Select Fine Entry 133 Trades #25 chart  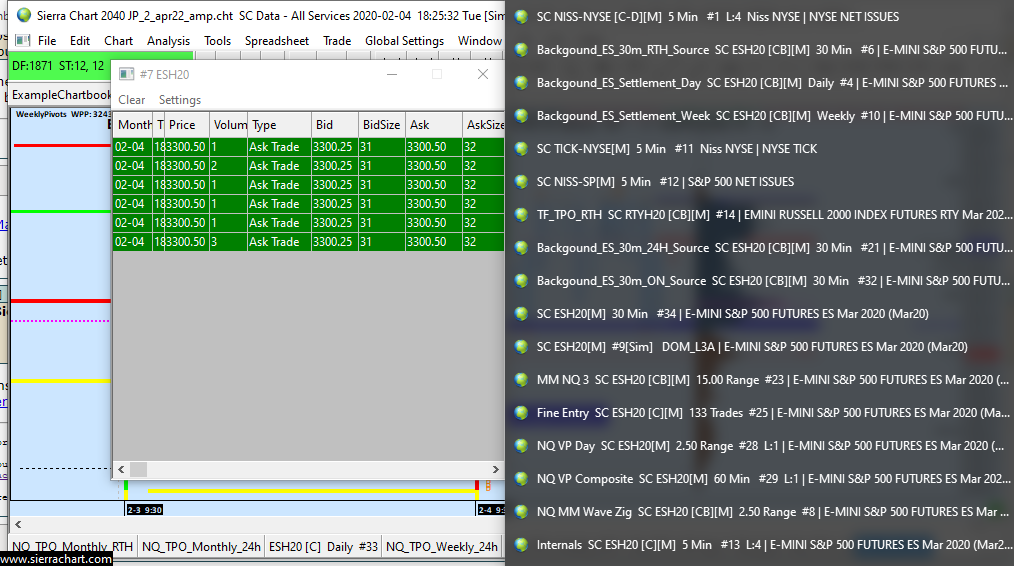773,413
